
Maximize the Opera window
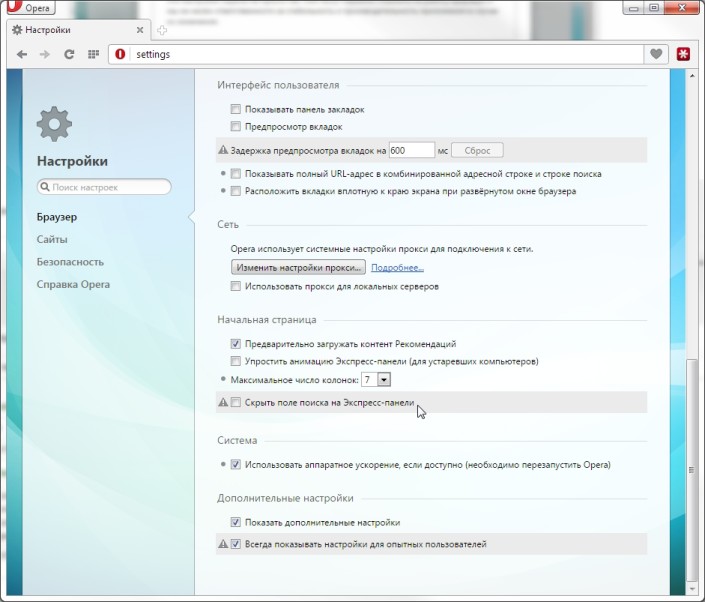click(654, 8)
